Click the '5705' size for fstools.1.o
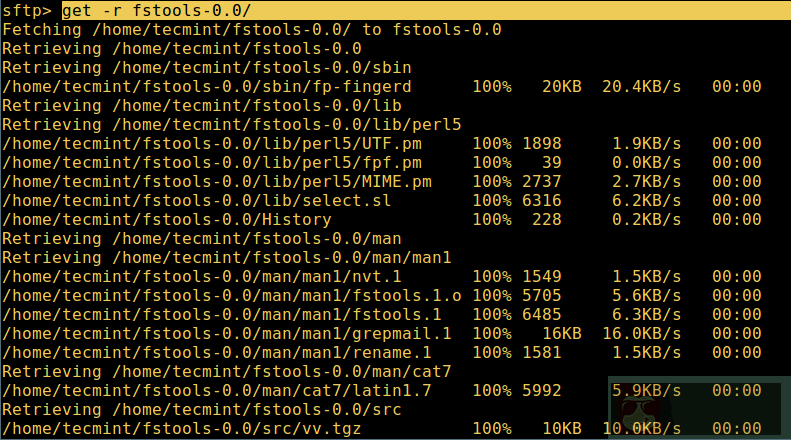 [x=542, y=296]
